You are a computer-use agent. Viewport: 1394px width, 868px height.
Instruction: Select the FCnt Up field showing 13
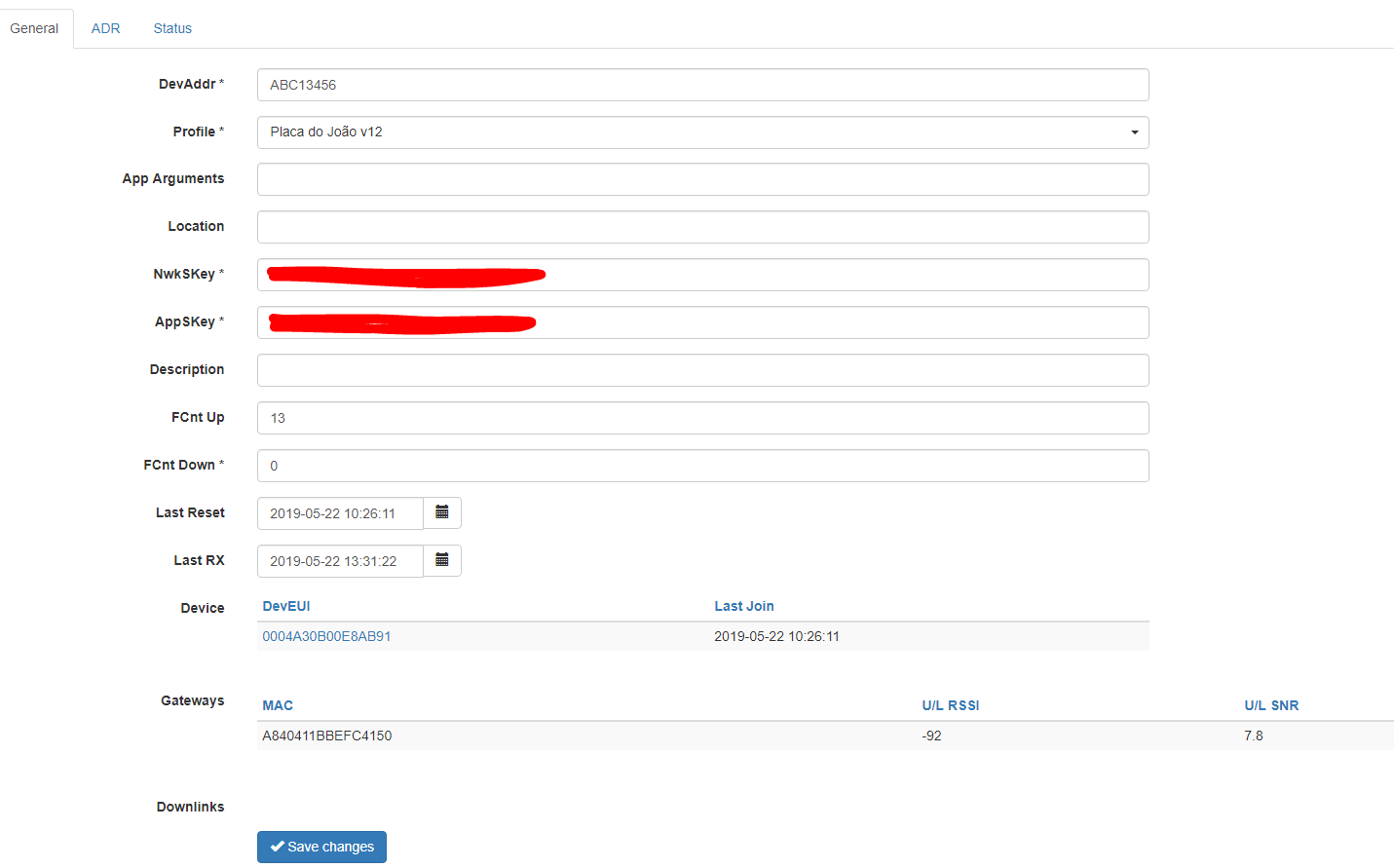tap(701, 417)
